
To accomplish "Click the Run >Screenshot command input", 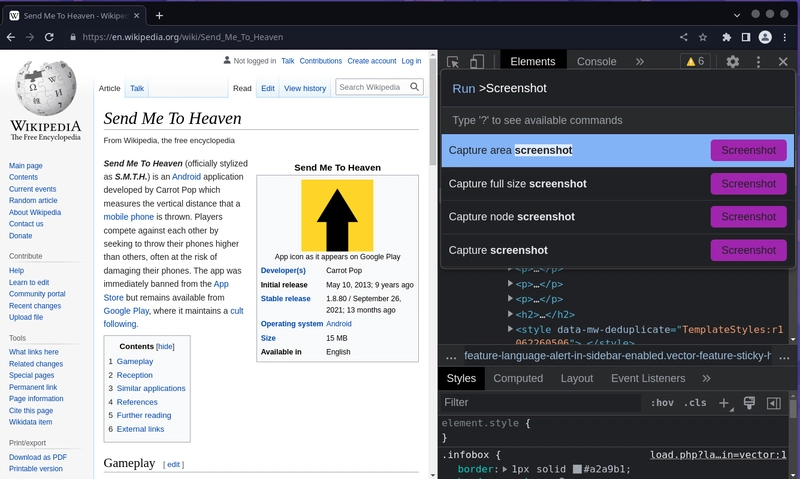I will pyautogui.click(x=617, y=88).
